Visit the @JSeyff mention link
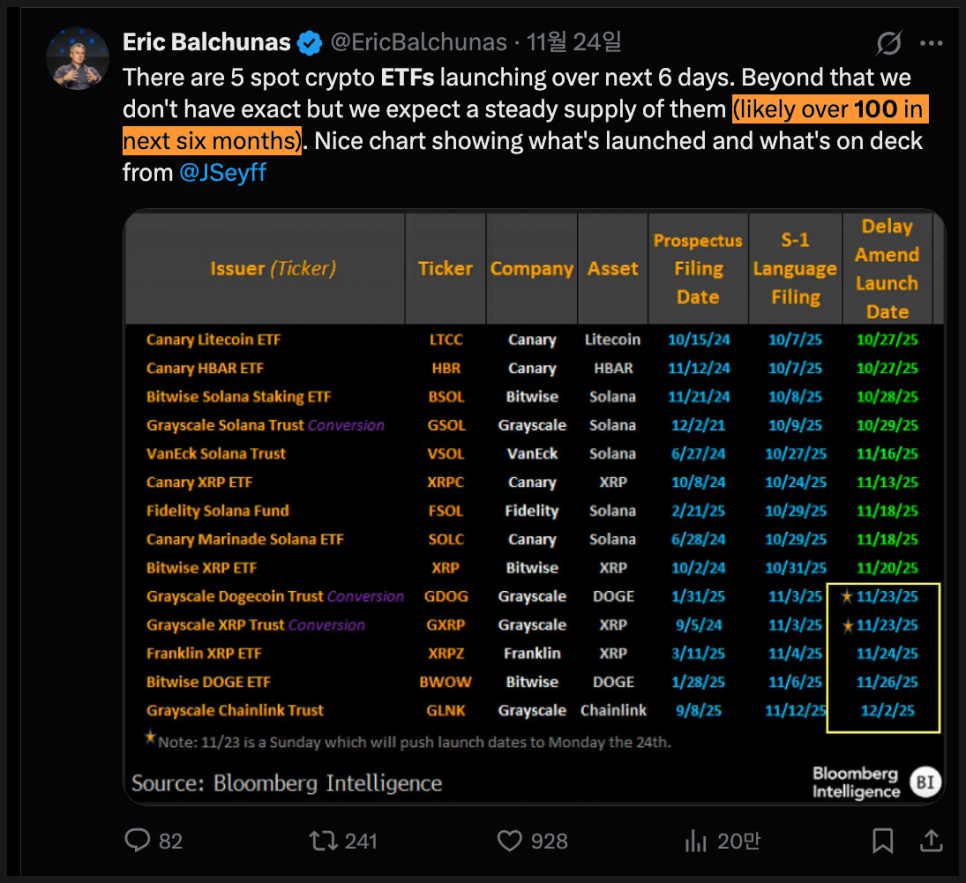Image resolution: width=966 pixels, height=883 pixels. 222,173
